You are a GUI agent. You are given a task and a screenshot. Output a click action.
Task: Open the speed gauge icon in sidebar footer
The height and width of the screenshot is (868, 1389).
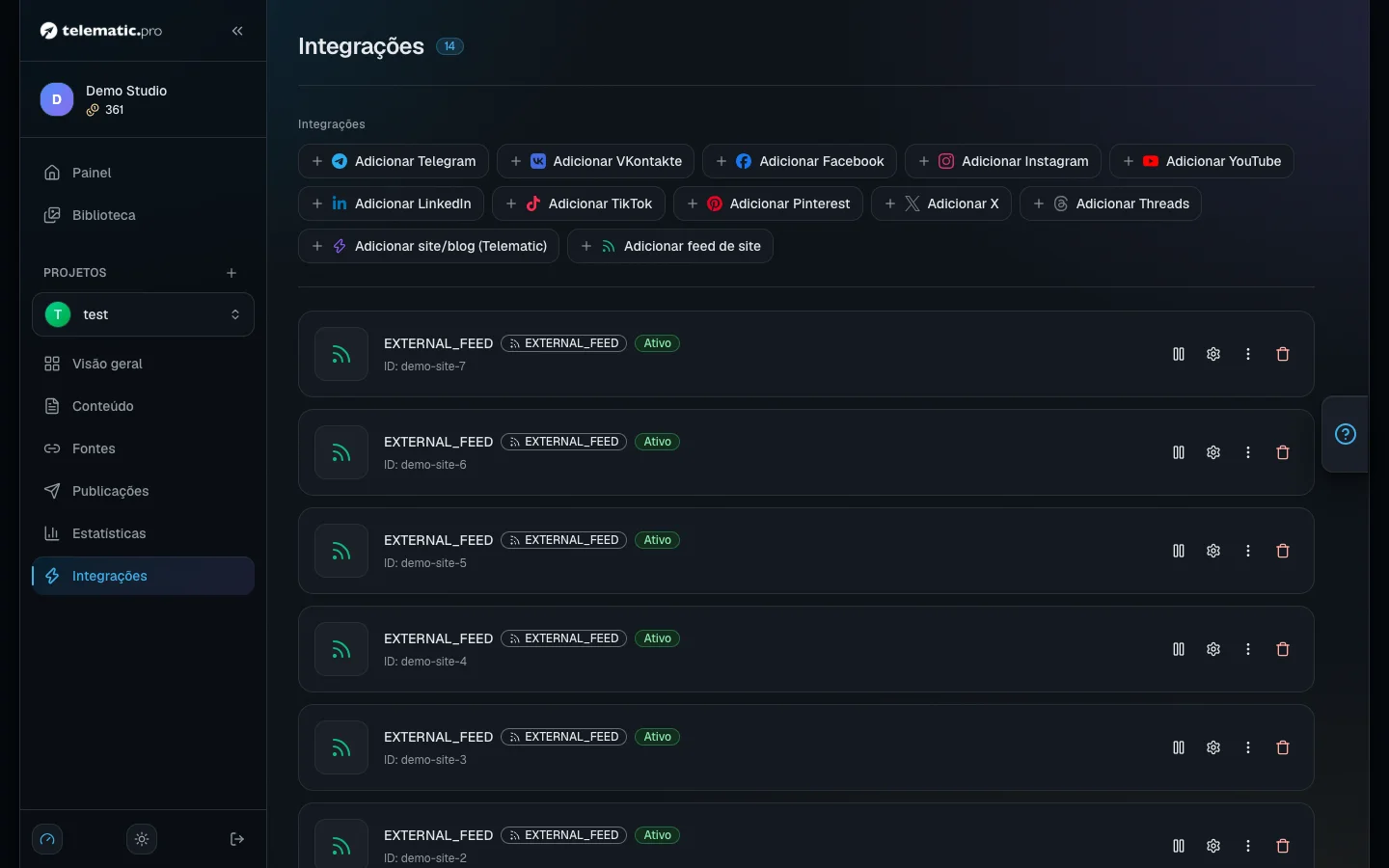point(47,839)
